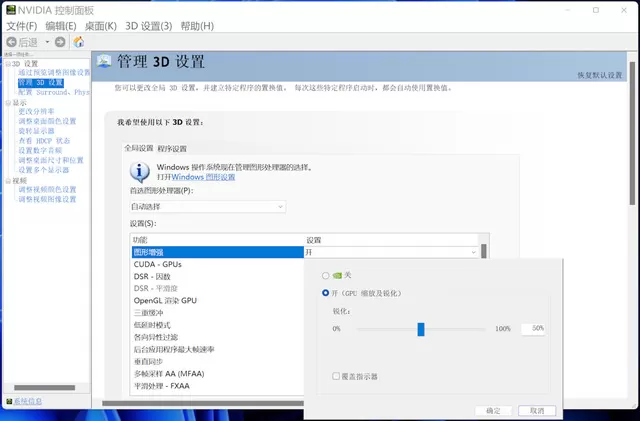Viewport: 640px width, 421px height.
Task: Open the back history dropdown arrow
Action: (x=47, y=42)
